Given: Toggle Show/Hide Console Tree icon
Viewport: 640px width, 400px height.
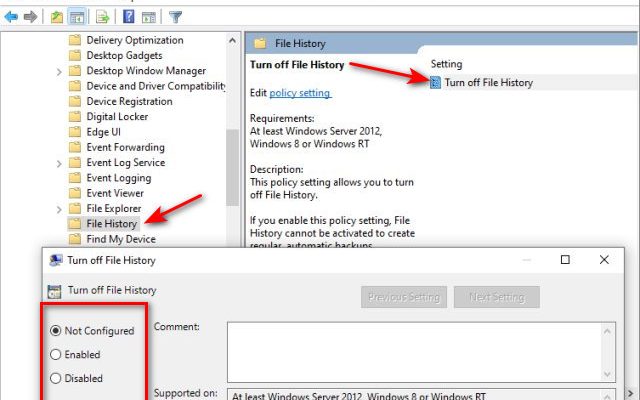Looking at the screenshot, I should pyautogui.click(x=77, y=17).
